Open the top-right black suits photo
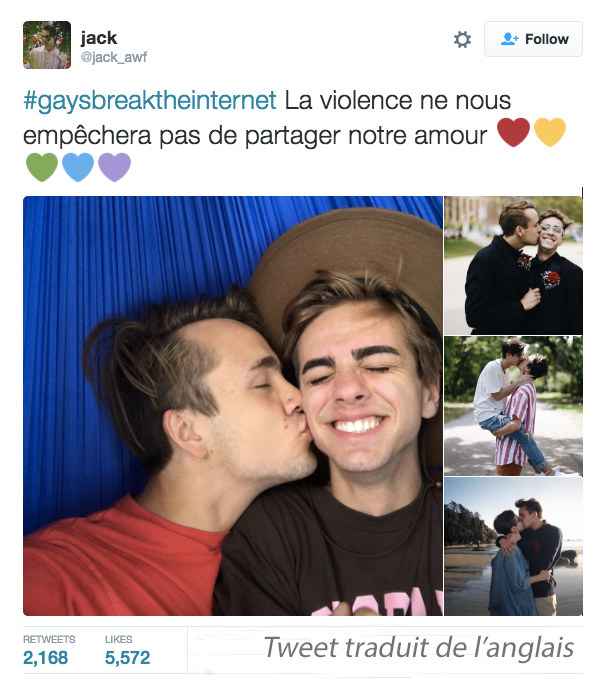Viewport: 610px width, 679px height. [x=513, y=265]
